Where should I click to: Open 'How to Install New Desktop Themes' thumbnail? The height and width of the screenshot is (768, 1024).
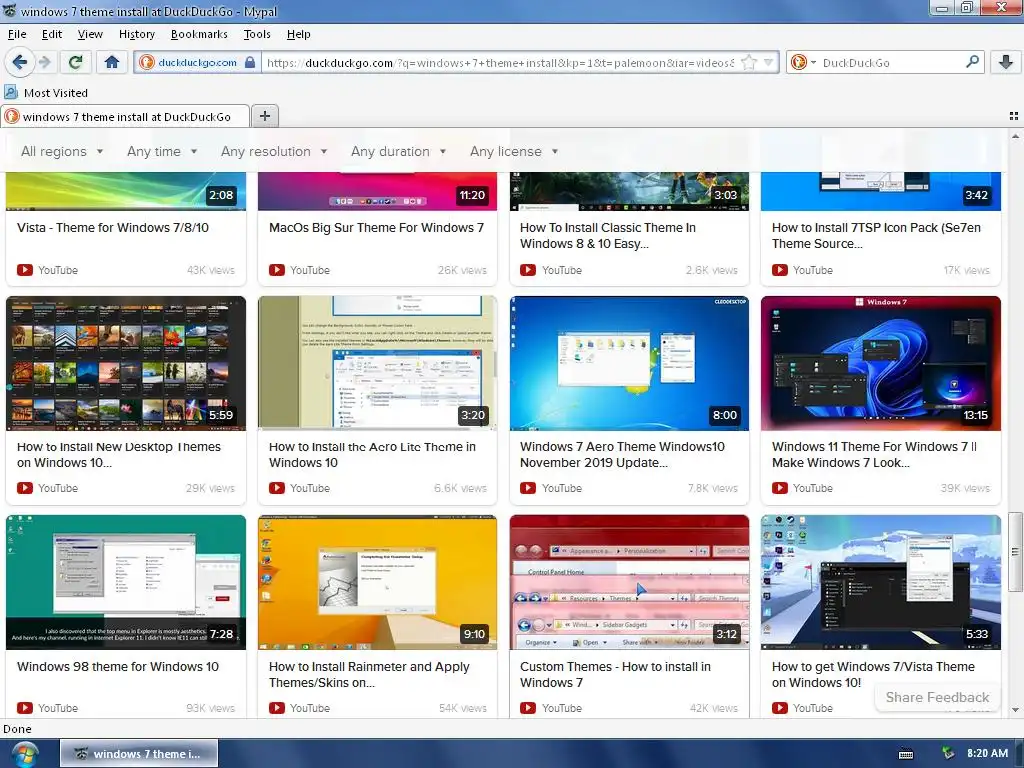(x=126, y=363)
